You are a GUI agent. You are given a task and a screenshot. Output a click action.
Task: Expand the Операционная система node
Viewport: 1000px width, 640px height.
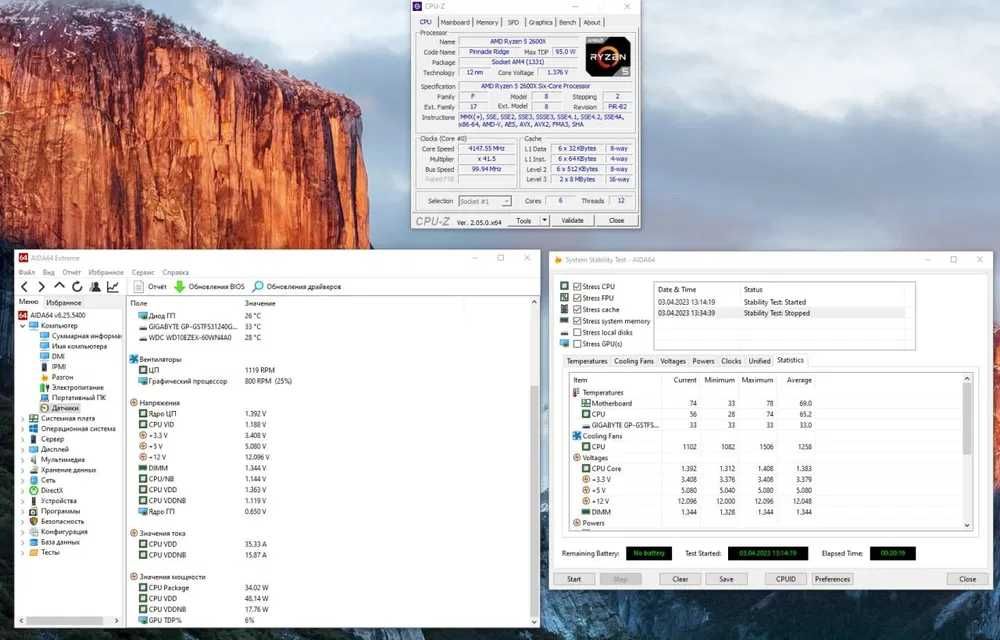[x=23, y=429]
